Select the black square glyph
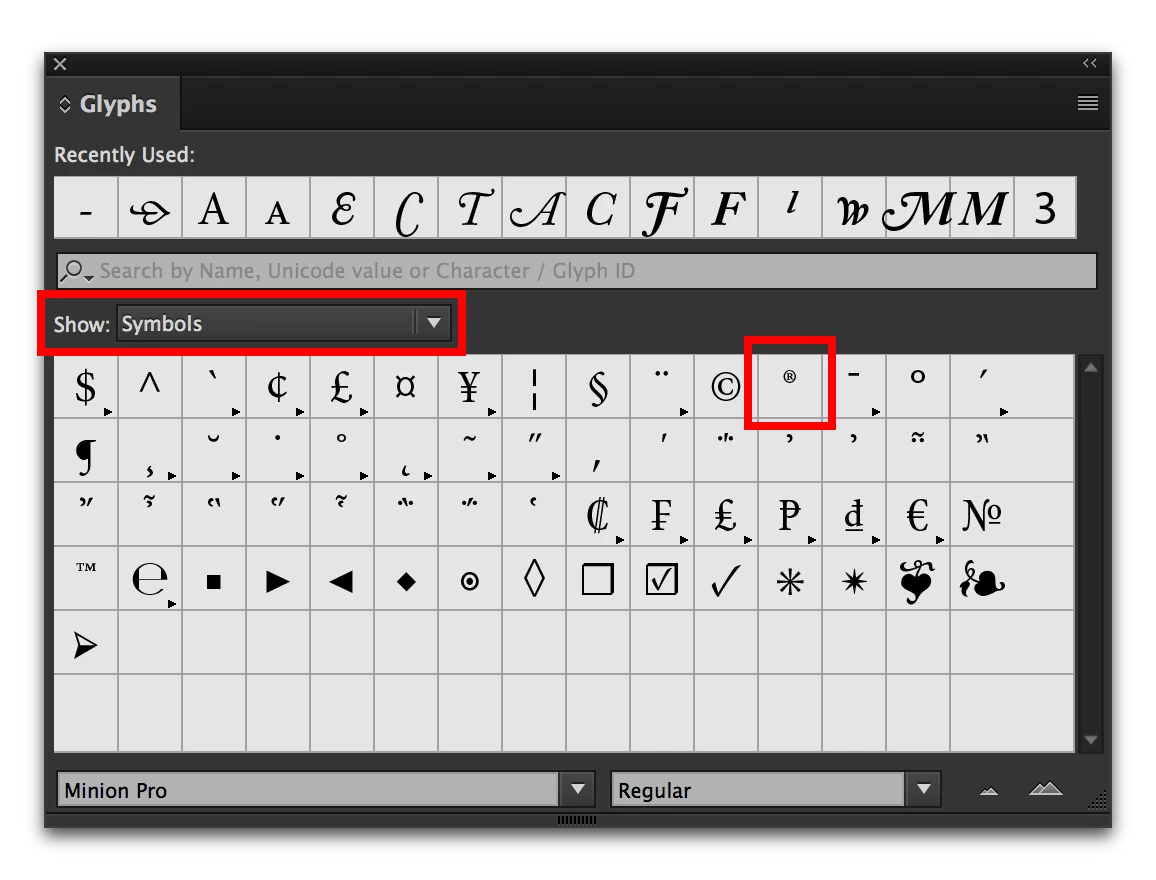 tap(214, 579)
